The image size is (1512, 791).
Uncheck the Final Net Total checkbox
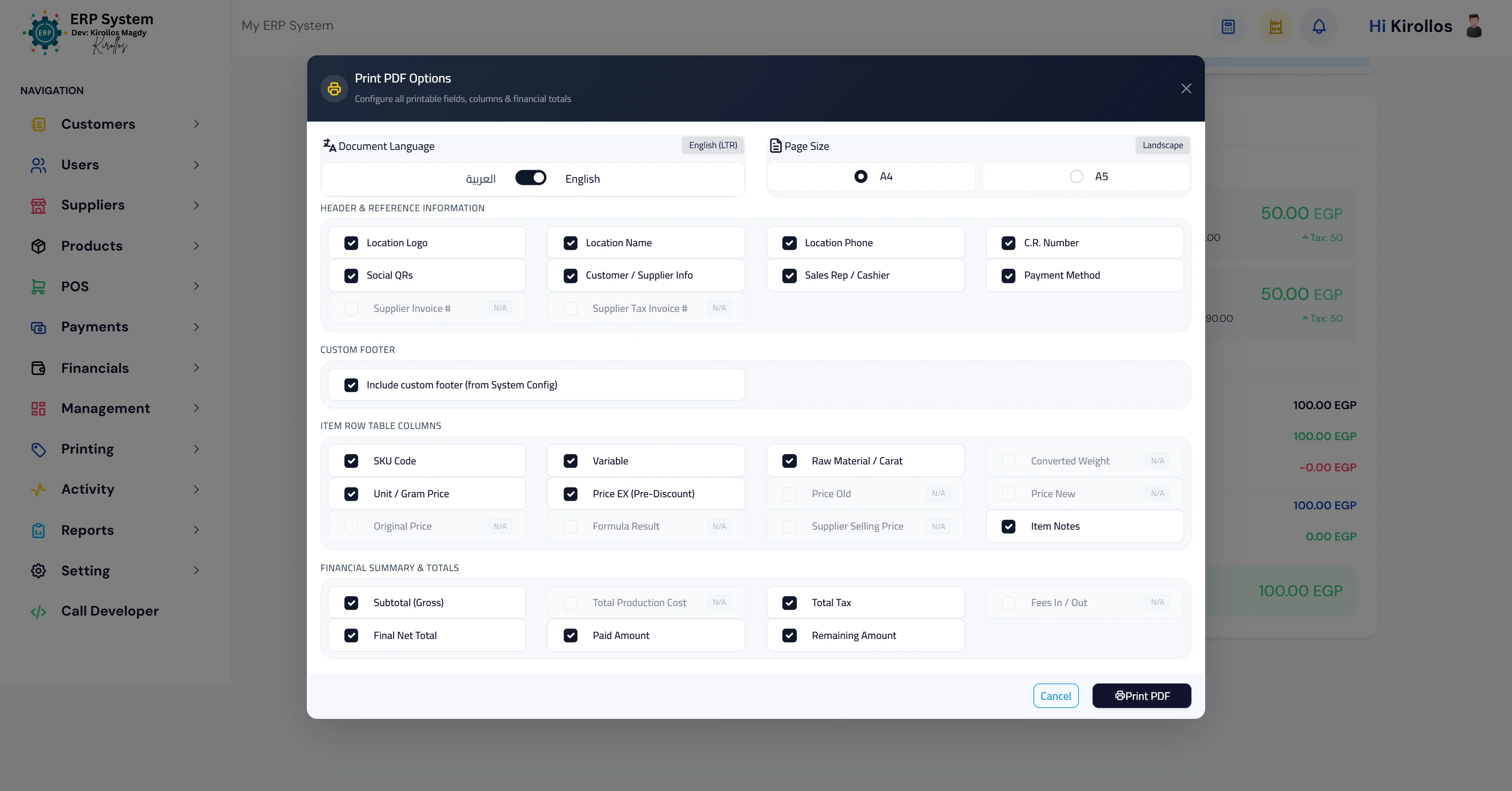click(x=351, y=635)
